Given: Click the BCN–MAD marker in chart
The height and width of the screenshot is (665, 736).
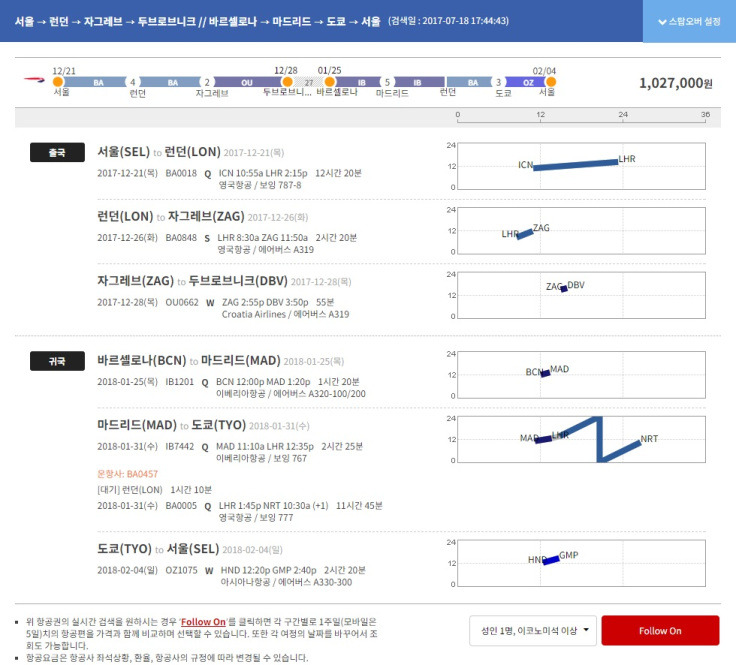Looking at the screenshot, I should [x=545, y=374].
